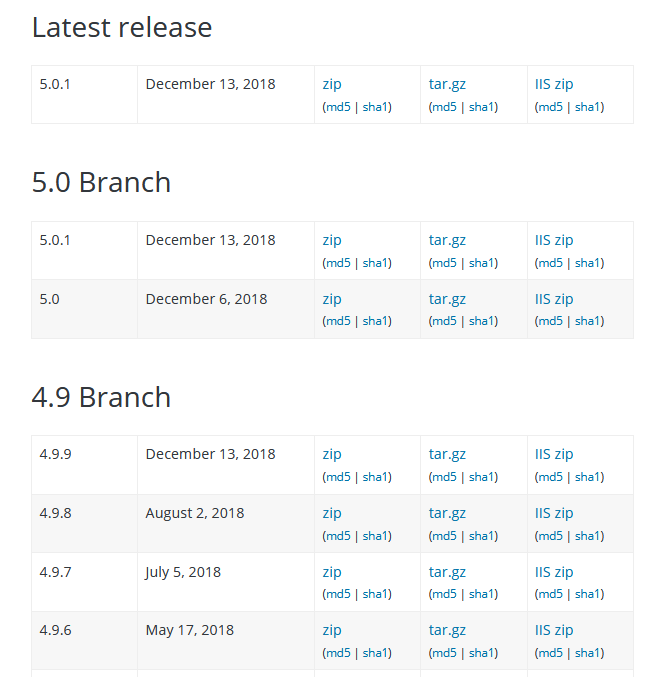Screen dimensions: 663x677
Task: Open sha1 for the 4.9.8 zip
Action: coord(375,536)
